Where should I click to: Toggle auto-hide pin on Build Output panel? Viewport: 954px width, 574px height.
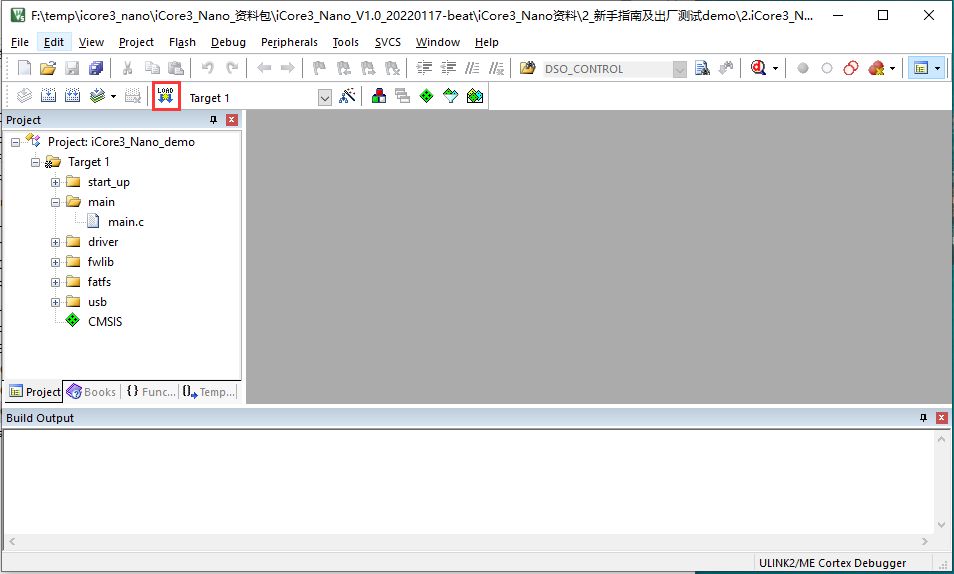(x=923, y=418)
